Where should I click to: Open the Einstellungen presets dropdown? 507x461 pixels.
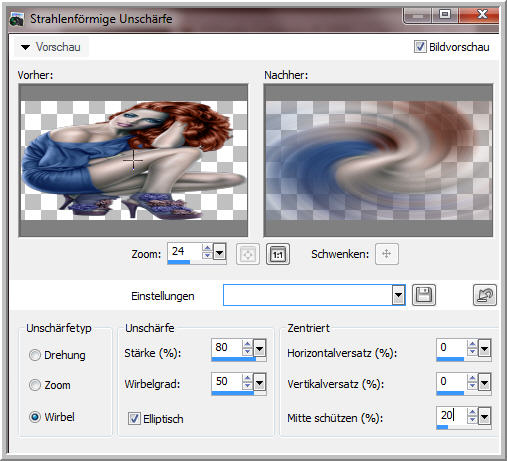[x=398, y=295]
